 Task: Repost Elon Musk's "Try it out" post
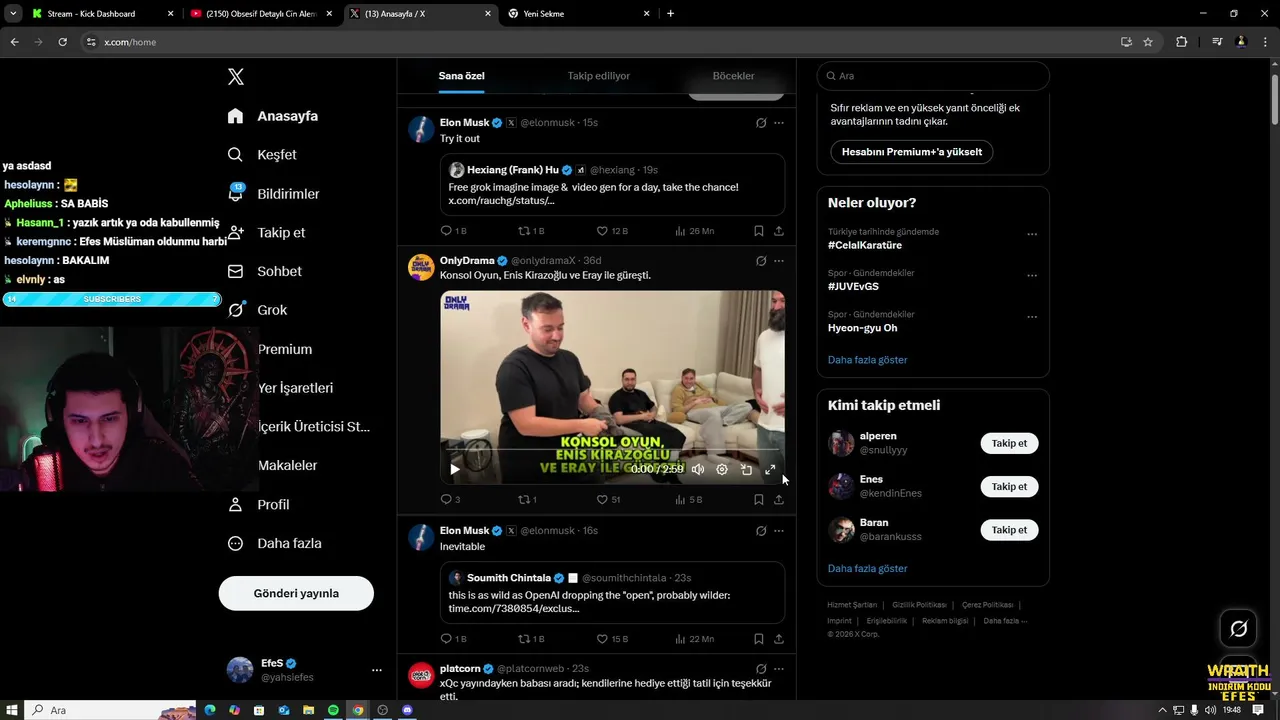click(523, 231)
